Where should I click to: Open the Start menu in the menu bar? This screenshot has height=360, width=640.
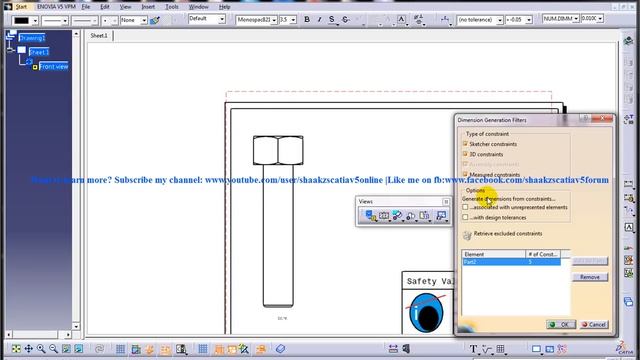[x=21, y=7]
